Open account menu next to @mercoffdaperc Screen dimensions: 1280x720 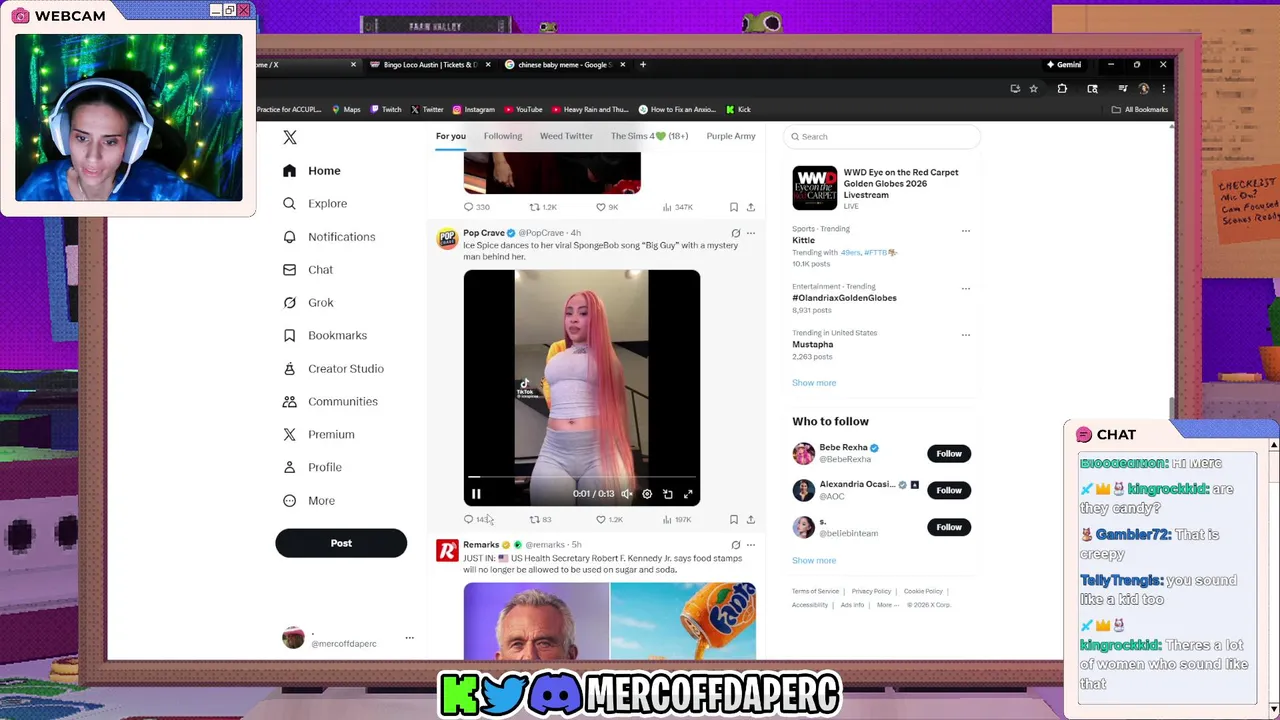click(x=409, y=638)
